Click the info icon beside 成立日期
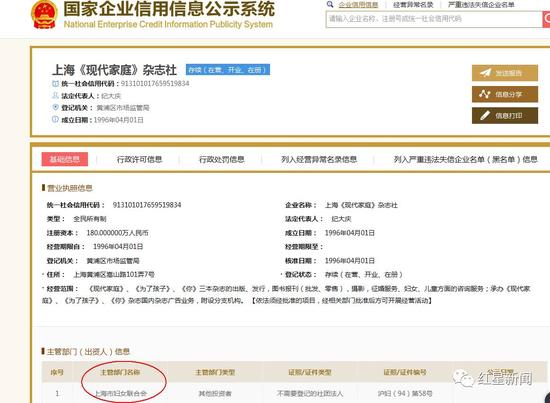This screenshot has width=550, height=403. click(55, 119)
